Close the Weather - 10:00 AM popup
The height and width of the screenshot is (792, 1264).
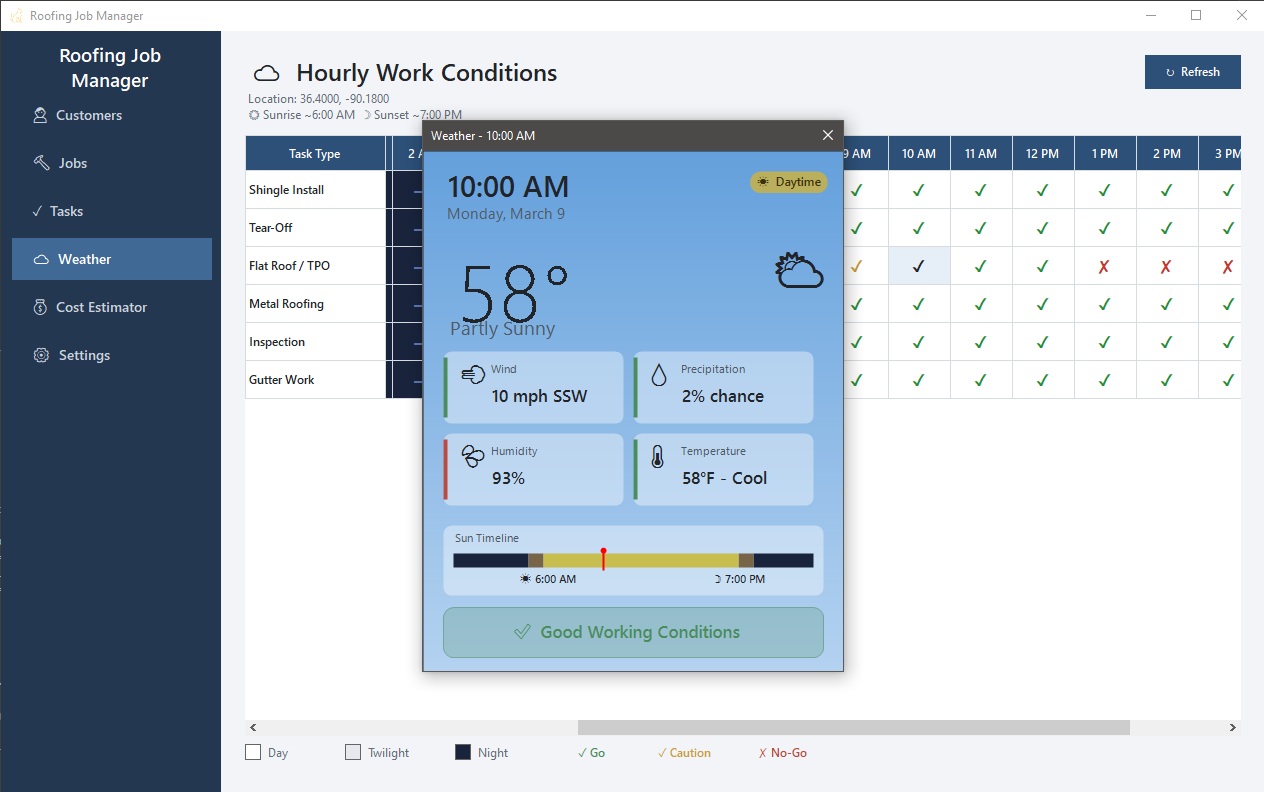(x=828, y=135)
